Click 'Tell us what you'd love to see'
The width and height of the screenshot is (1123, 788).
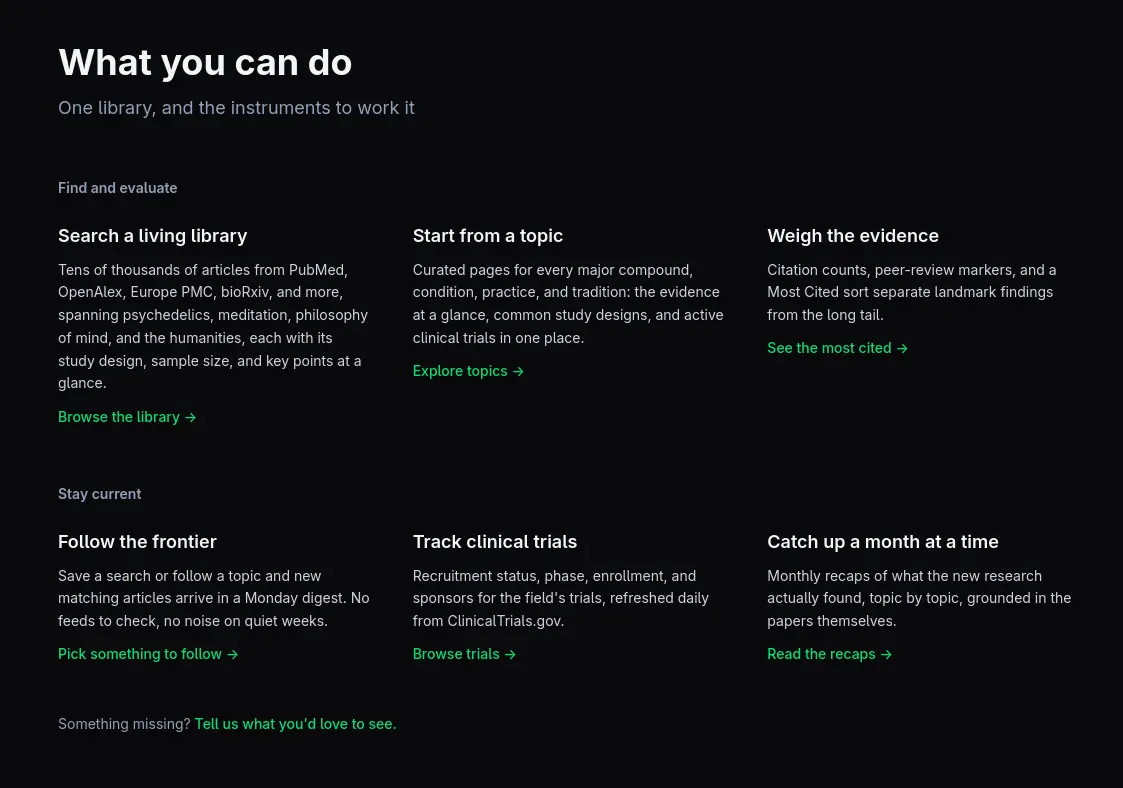pyautogui.click(x=295, y=724)
